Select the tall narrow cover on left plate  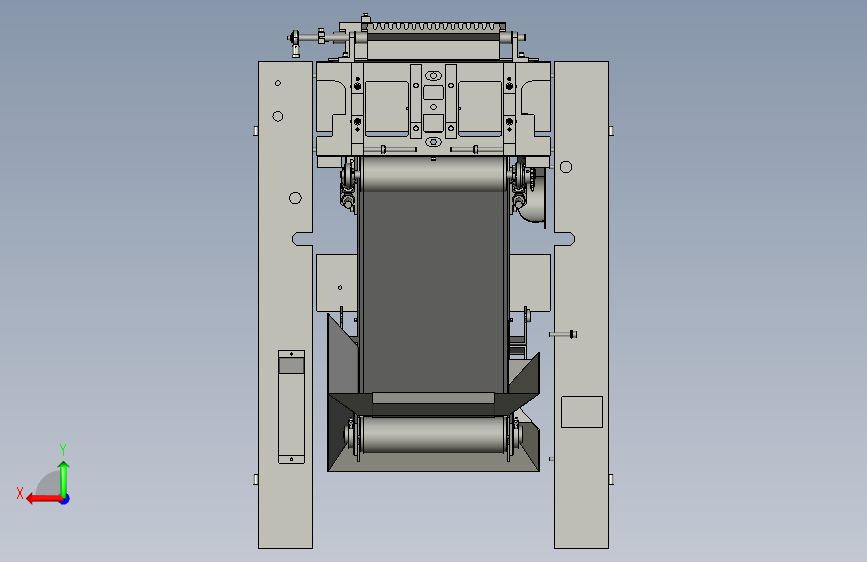[x=291, y=407]
